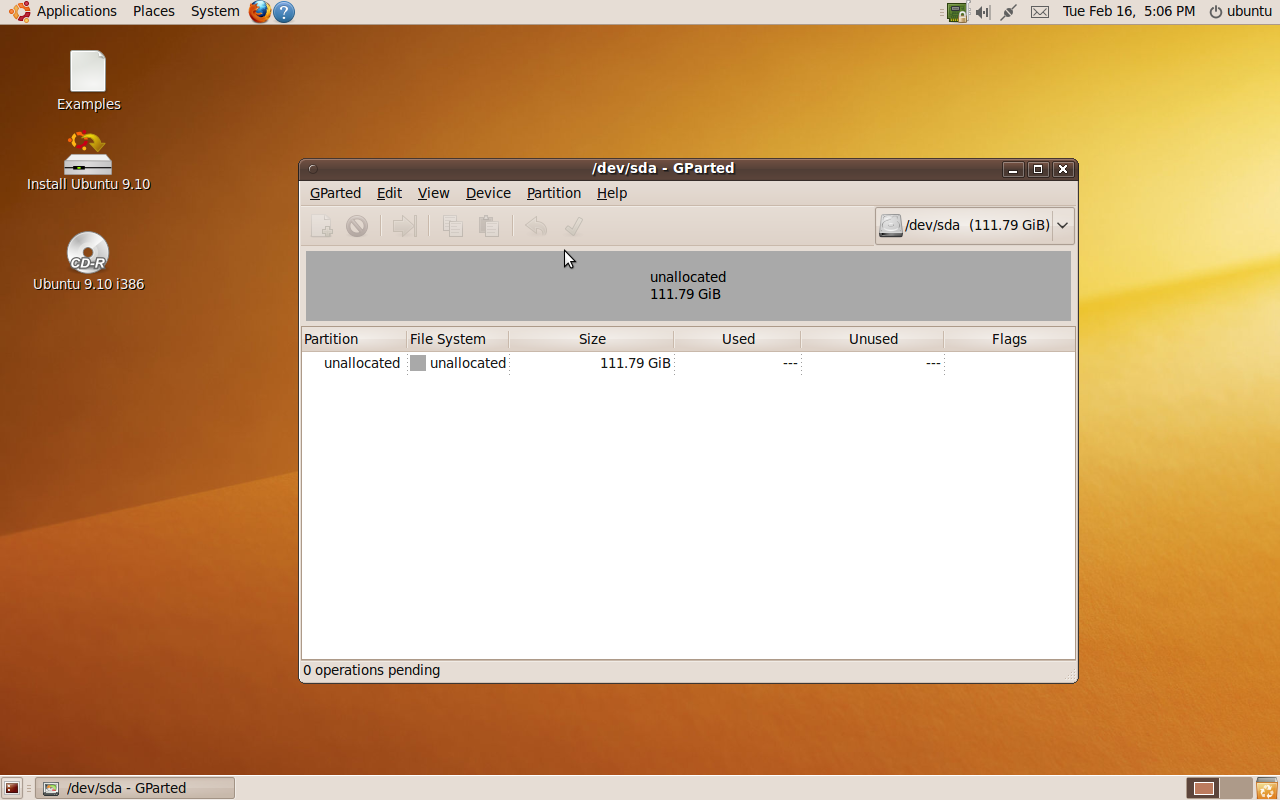The width and height of the screenshot is (1280, 800).
Task: Click the gray unallocated file system swatch
Action: (418, 363)
